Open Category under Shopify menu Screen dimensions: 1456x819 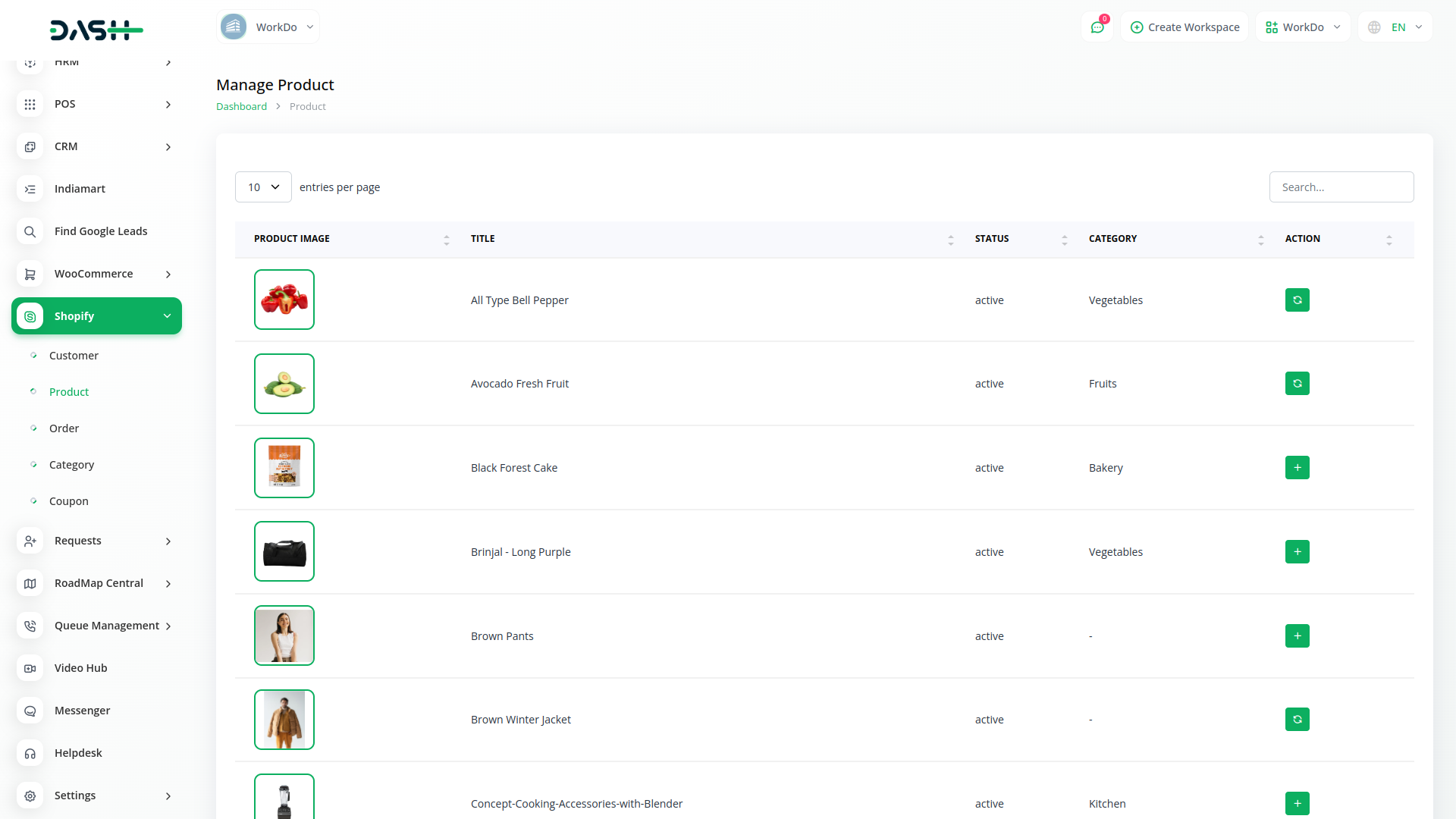71,465
